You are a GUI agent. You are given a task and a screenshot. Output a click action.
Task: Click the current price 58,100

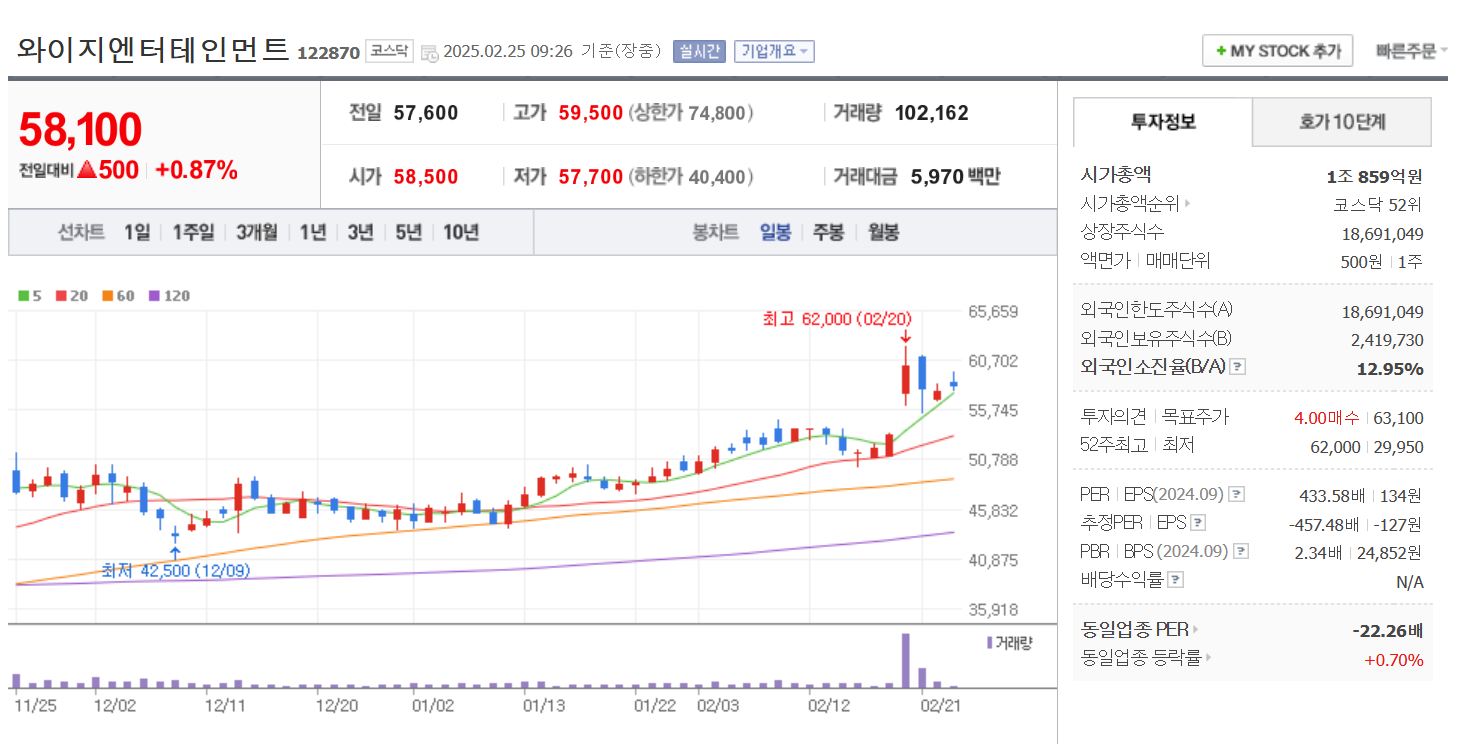tap(80, 129)
